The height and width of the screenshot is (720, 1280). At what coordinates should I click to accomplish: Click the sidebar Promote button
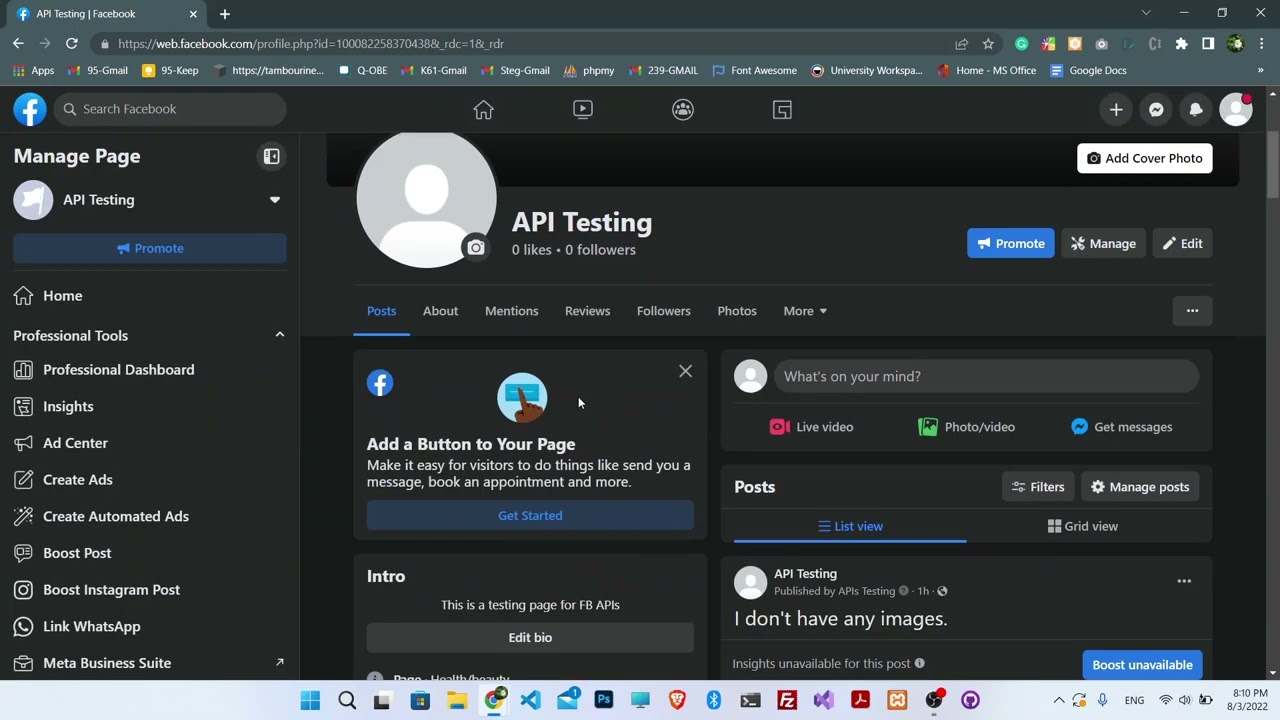pos(150,248)
